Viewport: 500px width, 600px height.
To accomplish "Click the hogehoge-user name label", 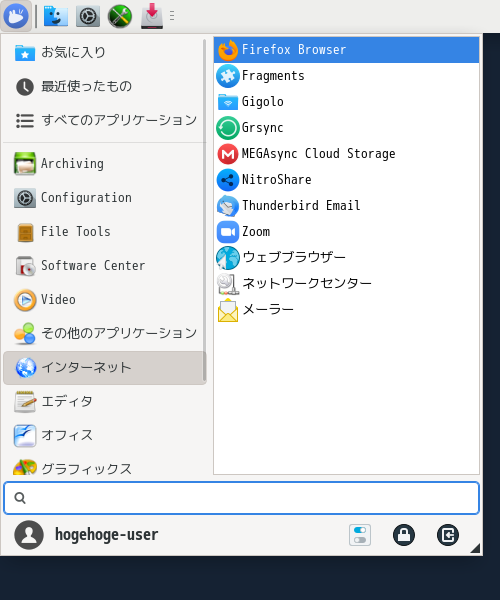I will coord(106,535).
